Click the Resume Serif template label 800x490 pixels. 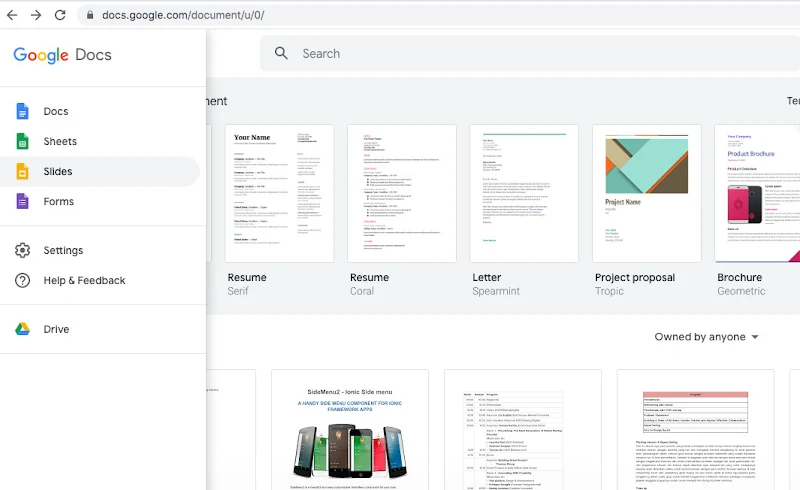click(247, 284)
